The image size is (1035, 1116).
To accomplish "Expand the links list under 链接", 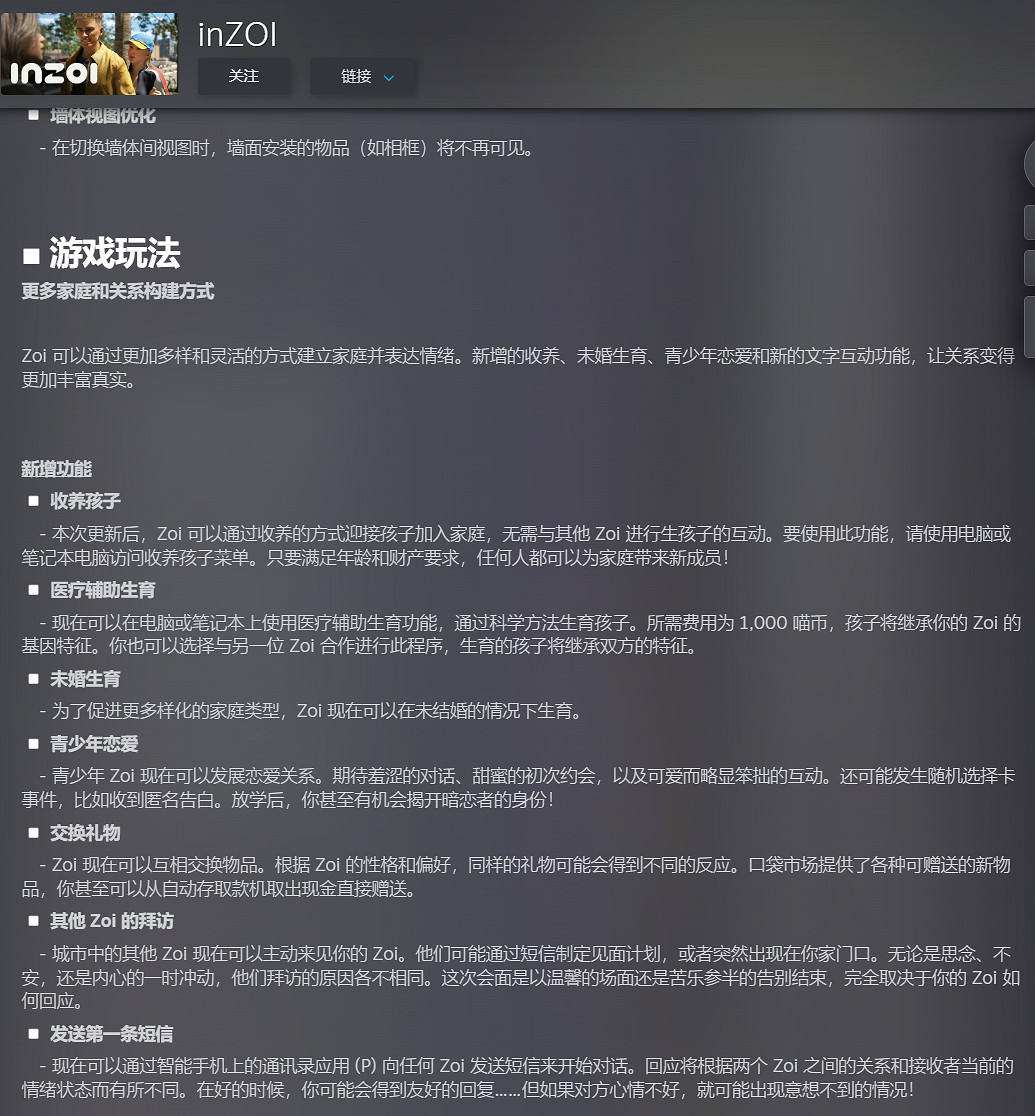I will coord(363,76).
